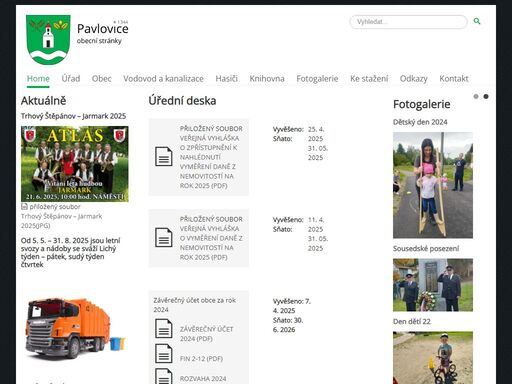Open the document icon next to FIN 2-12 (PDF)
Viewport: 512px width, 384px height.
point(164,354)
